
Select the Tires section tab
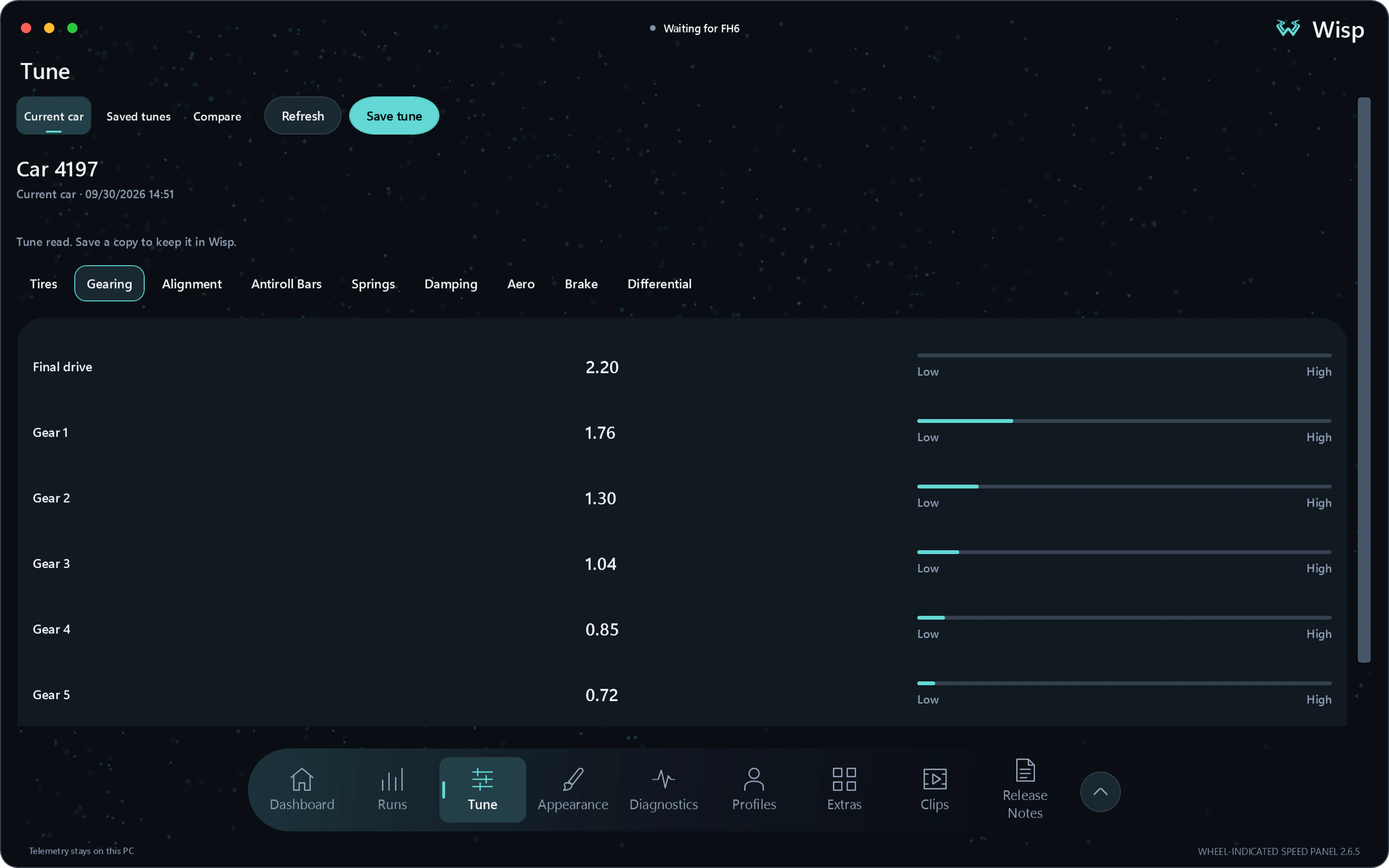click(43, 284)
